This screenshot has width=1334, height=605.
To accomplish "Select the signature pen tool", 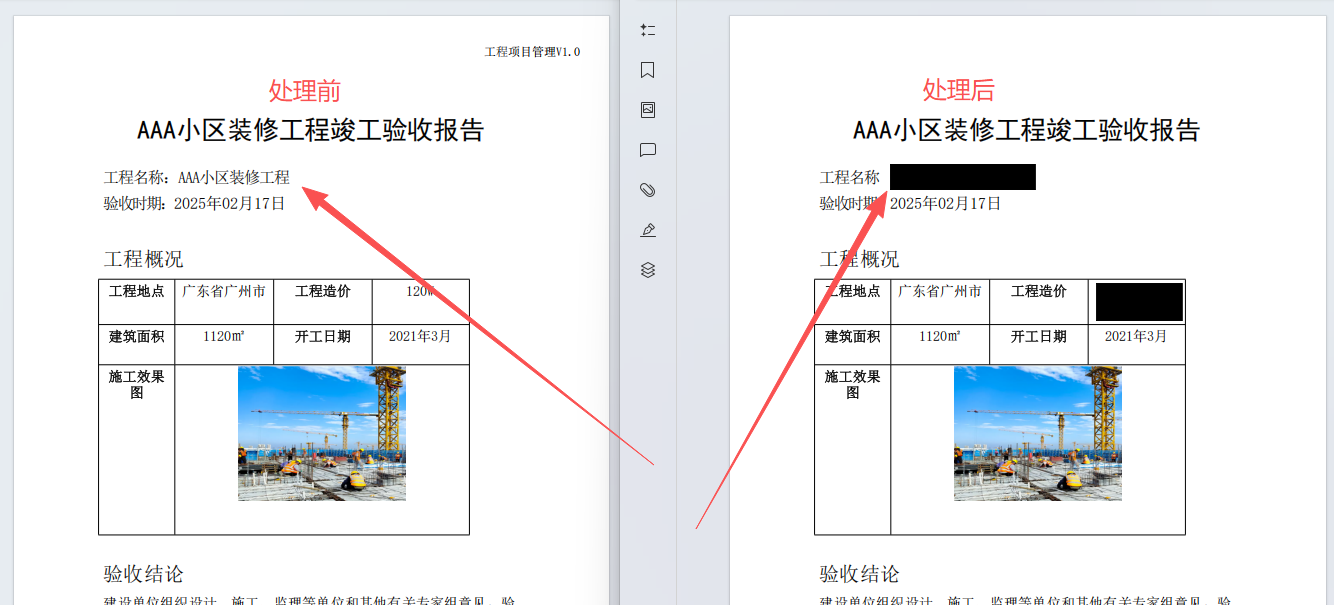I will [647, 229].
